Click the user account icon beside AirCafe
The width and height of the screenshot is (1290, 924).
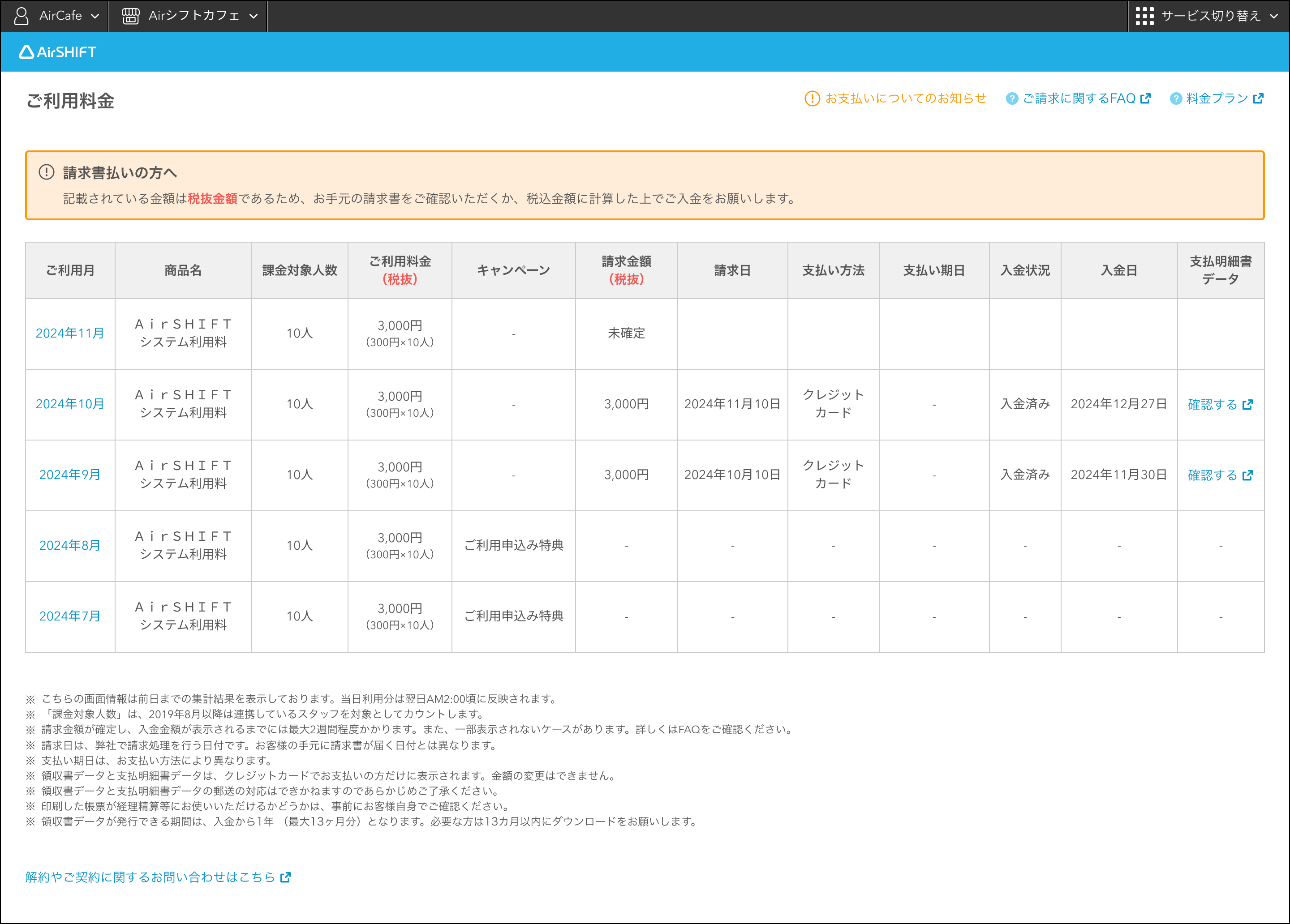pos(21,16)
